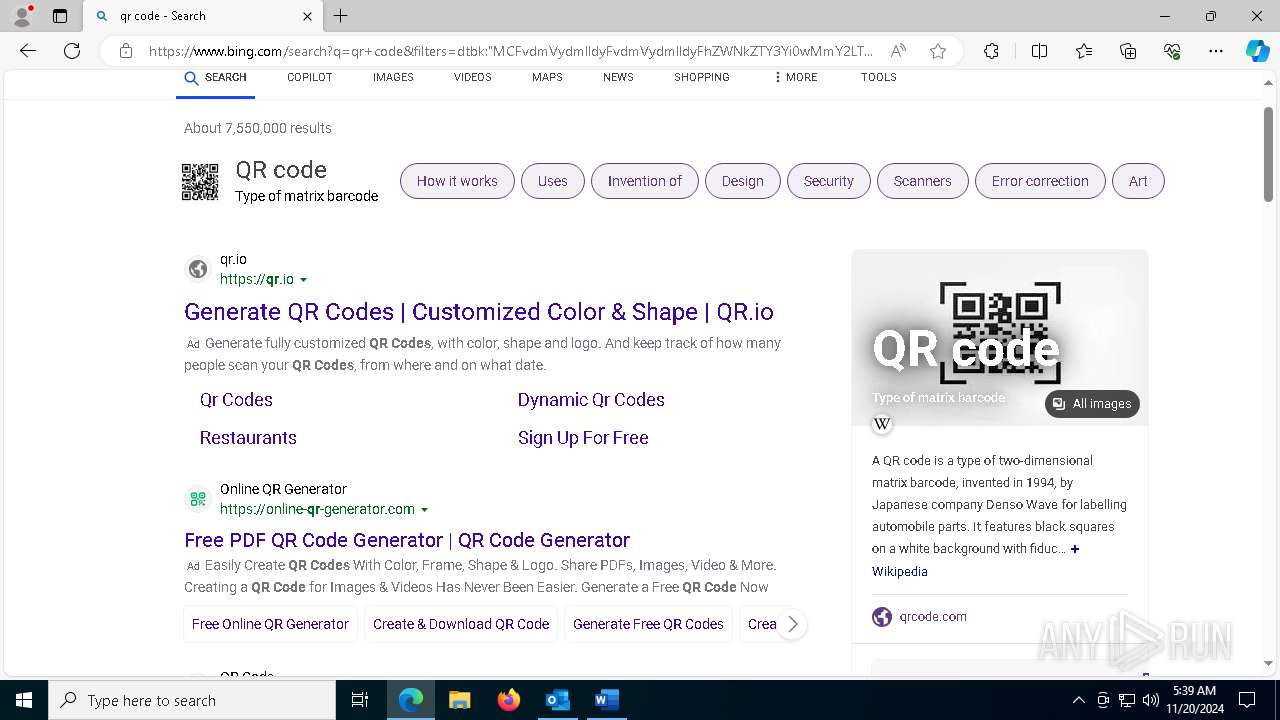Open Settings and more ellipsis menu
The height and width of the screenshot is (720, 1280).
tap(1216, 51)
